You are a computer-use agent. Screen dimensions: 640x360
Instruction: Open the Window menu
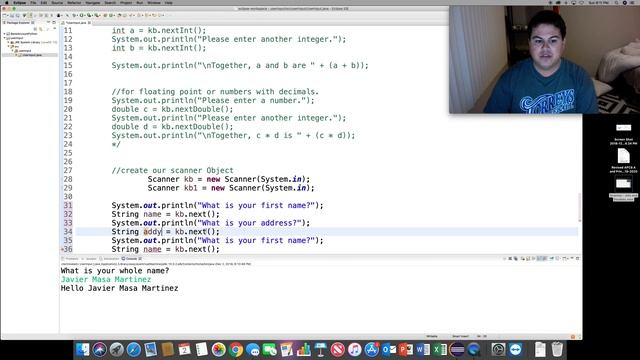click(x=153, y=2)
